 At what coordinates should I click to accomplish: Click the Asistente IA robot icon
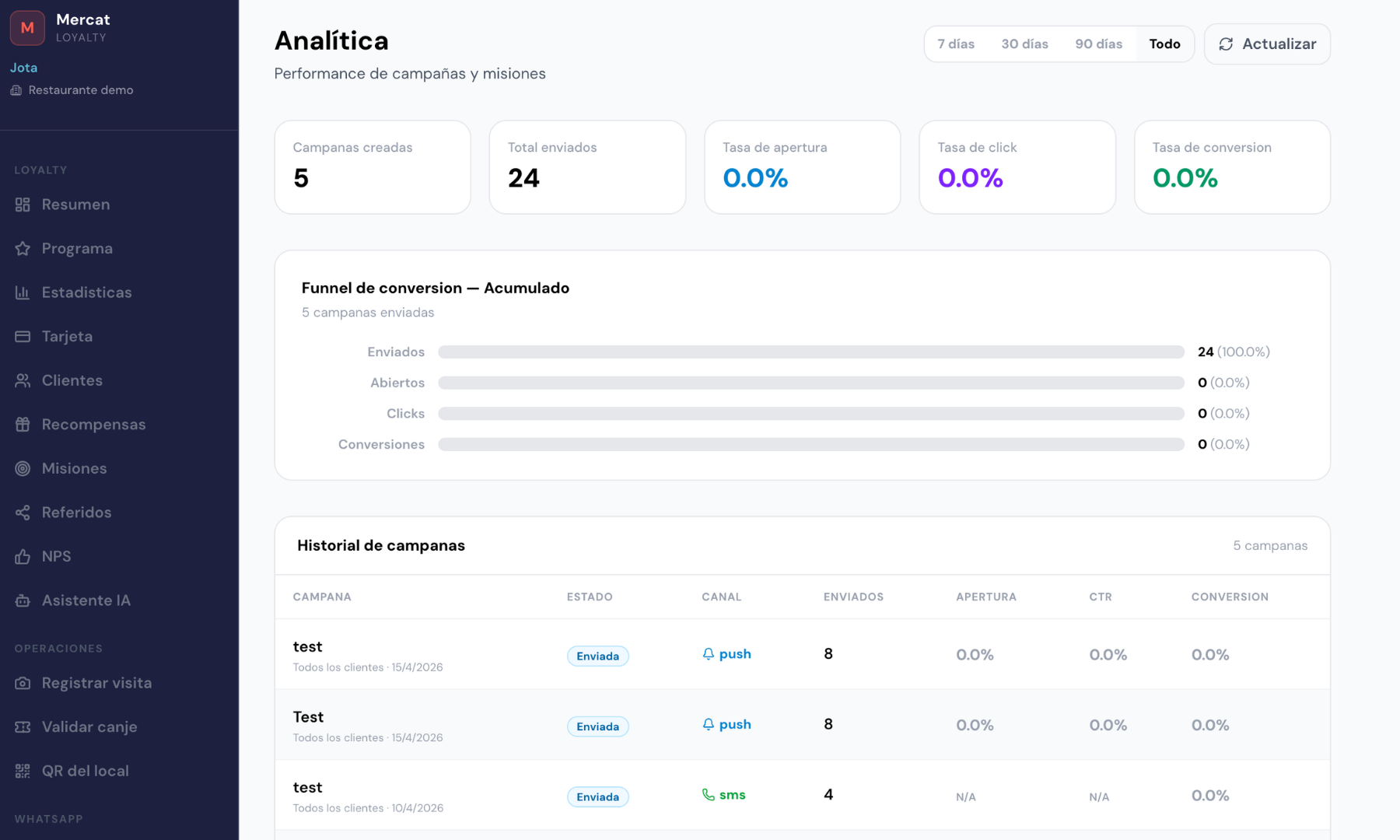[23, 600]
